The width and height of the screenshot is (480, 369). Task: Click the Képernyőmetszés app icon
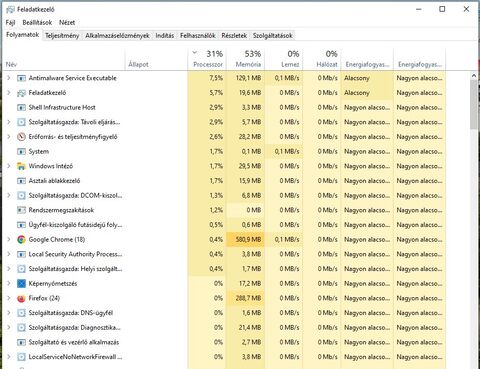[x=21, y=284]
